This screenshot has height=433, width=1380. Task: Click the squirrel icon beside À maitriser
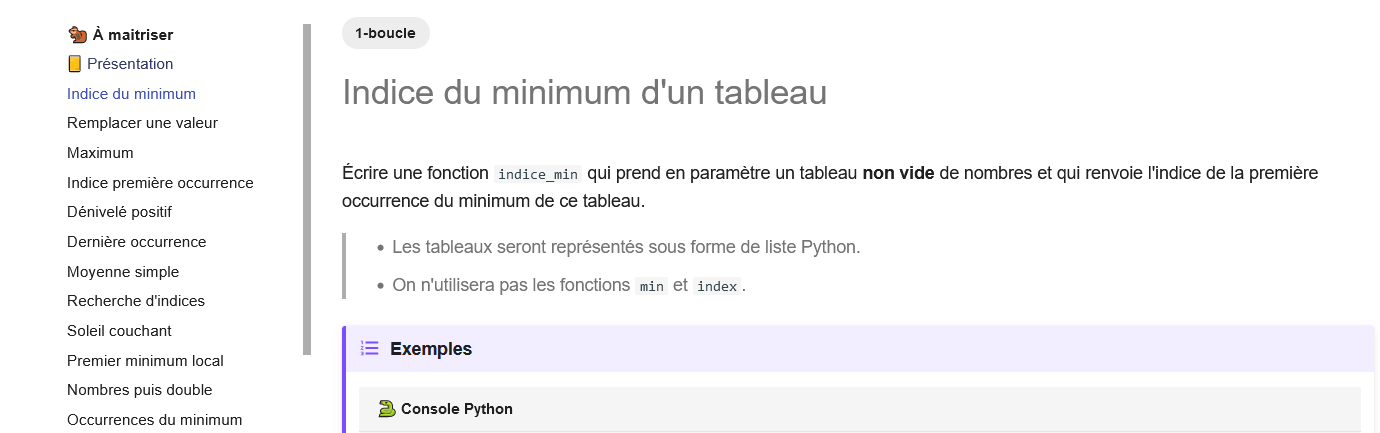pyautogui.click(x=77, y=35)
